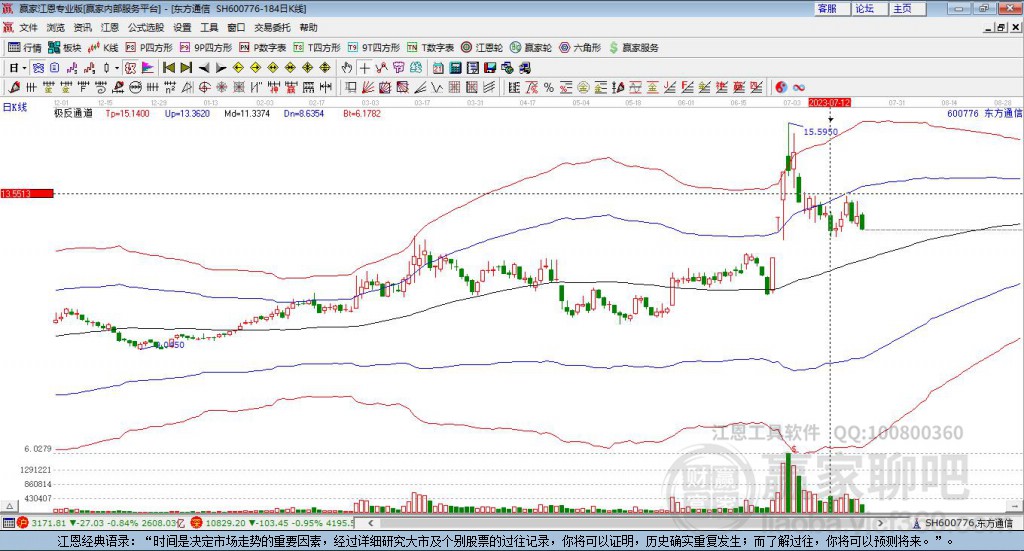This screenshot has width=1024, height=551.
Task: Open the 行情 market quotes view
Action: [x=24, y=48]
